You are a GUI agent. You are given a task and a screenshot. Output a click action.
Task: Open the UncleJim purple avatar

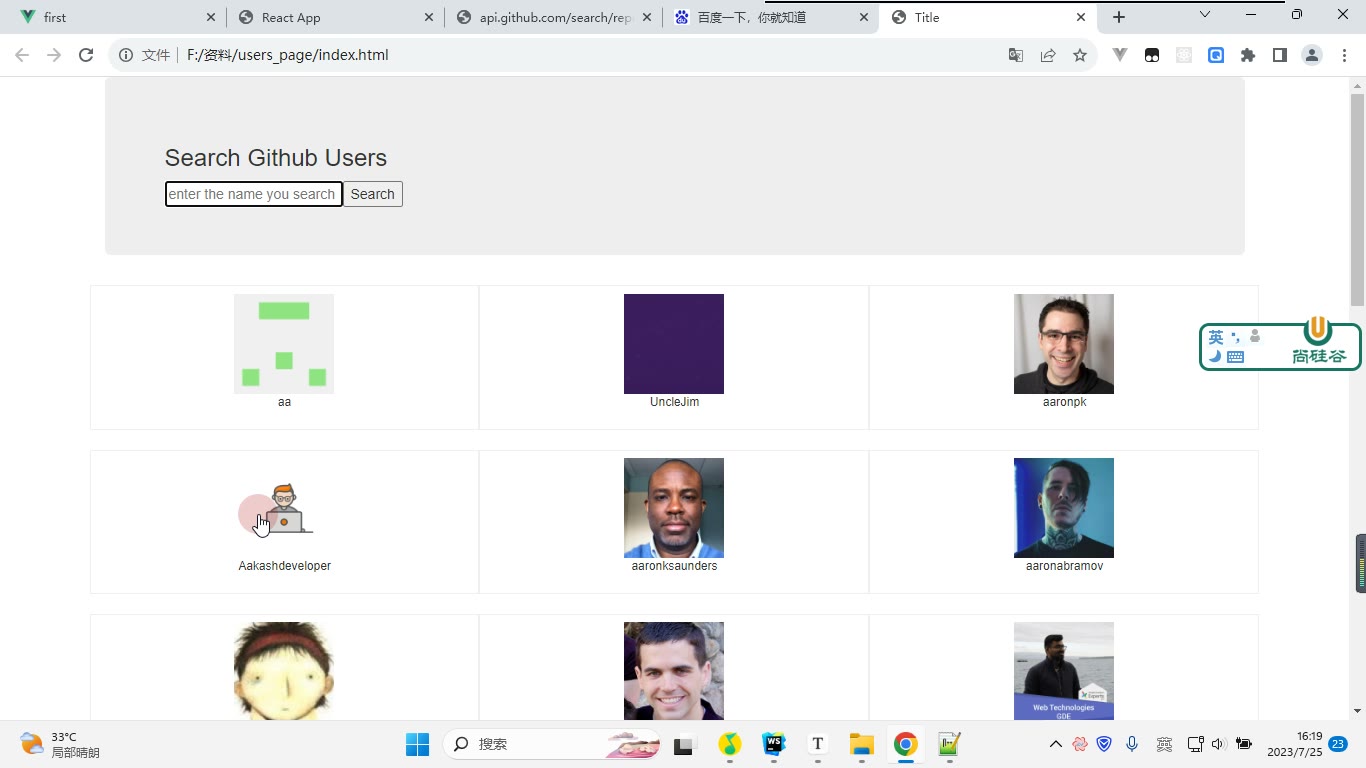674,344
